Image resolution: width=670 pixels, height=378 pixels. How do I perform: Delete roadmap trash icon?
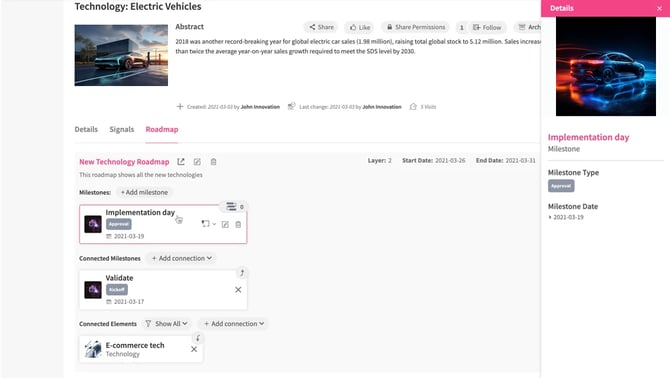213,162
